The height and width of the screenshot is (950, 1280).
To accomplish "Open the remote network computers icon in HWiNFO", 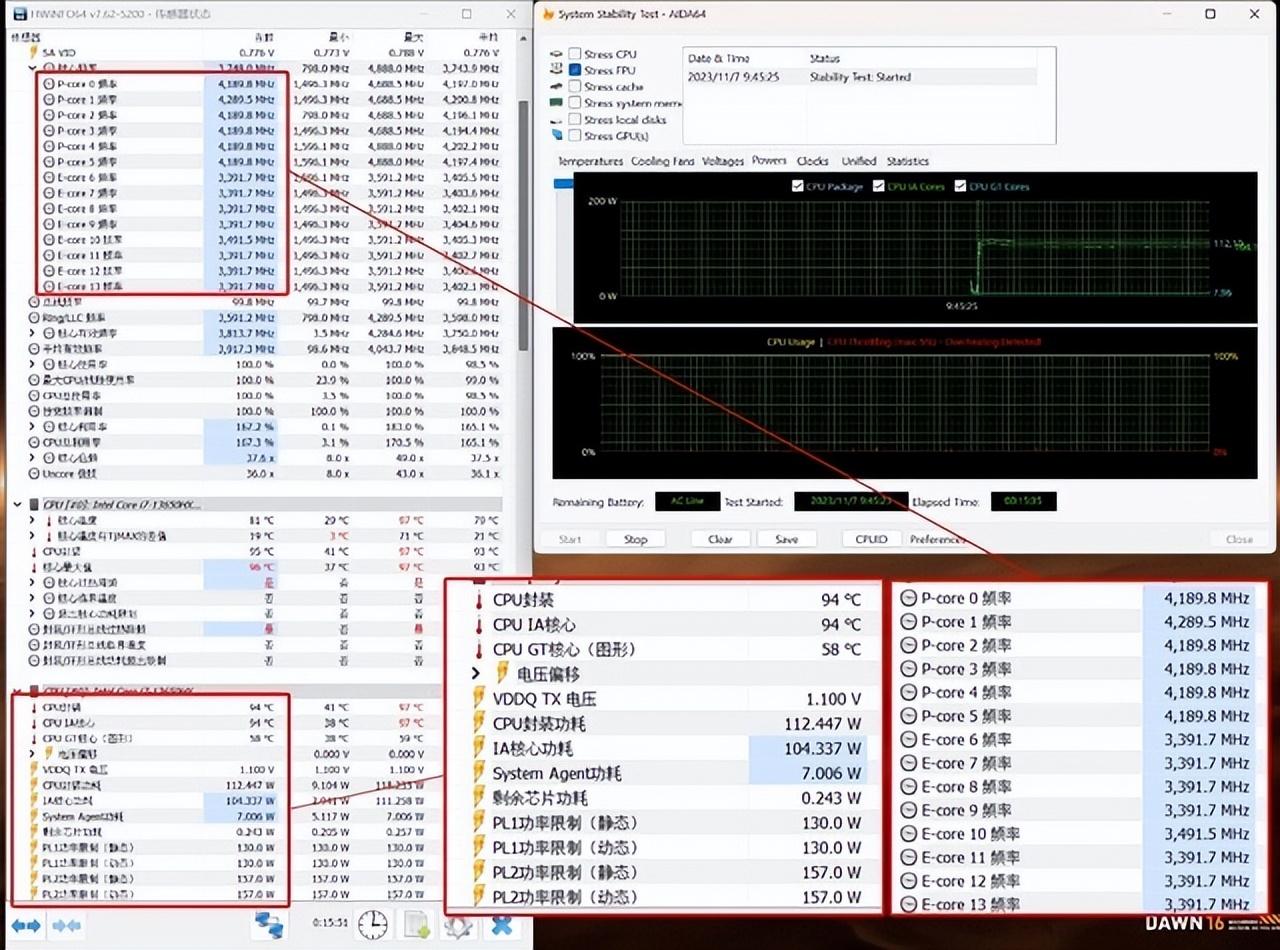I will pyautogui.click(x=268, y=925).
